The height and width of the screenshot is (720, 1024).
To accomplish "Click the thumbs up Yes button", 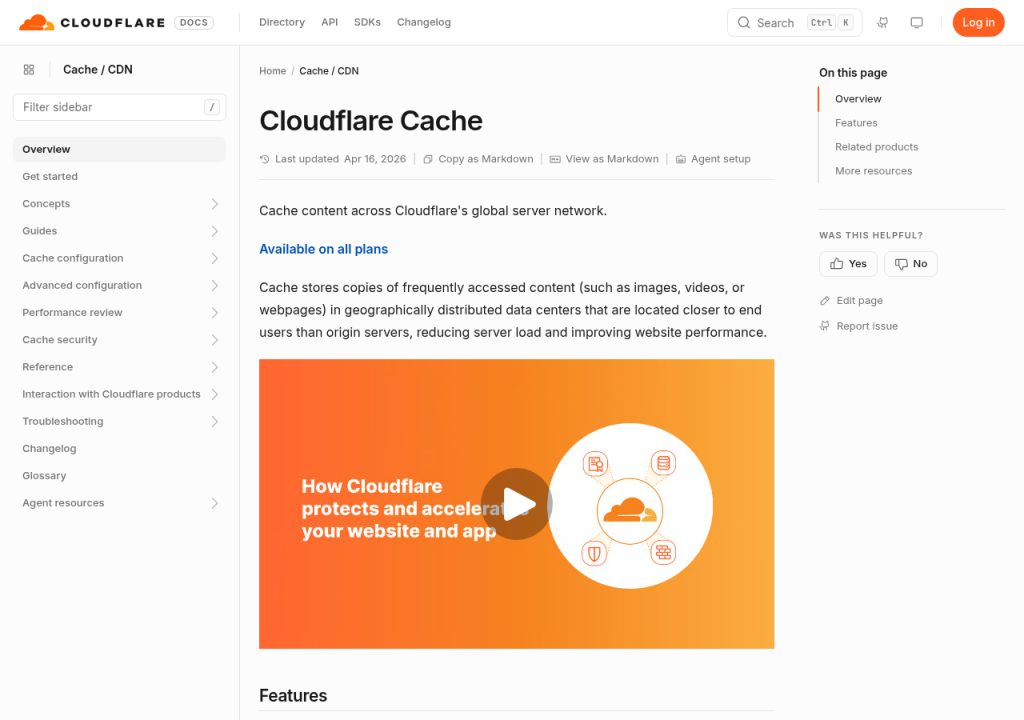I will [848, 264].
